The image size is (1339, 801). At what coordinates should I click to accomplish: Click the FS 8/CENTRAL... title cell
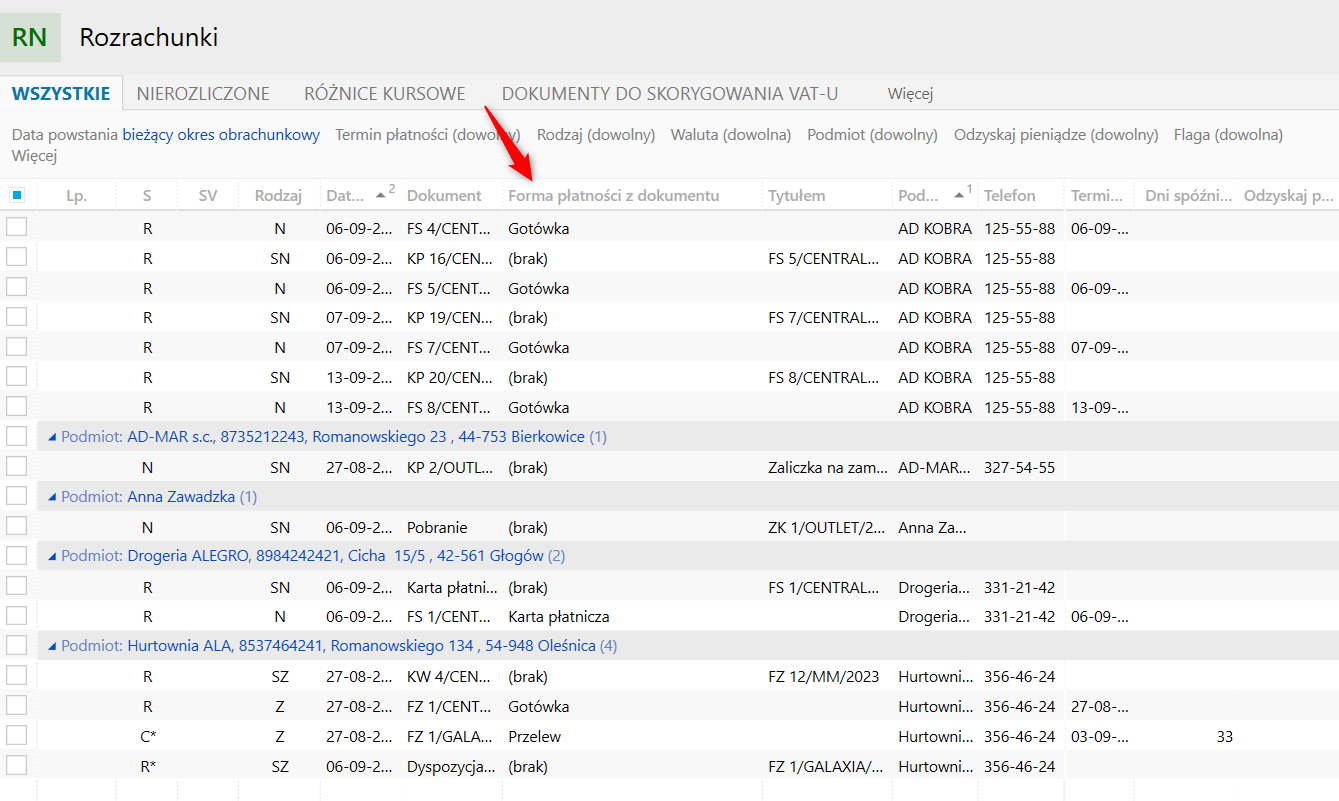click(x=824, y=378)
